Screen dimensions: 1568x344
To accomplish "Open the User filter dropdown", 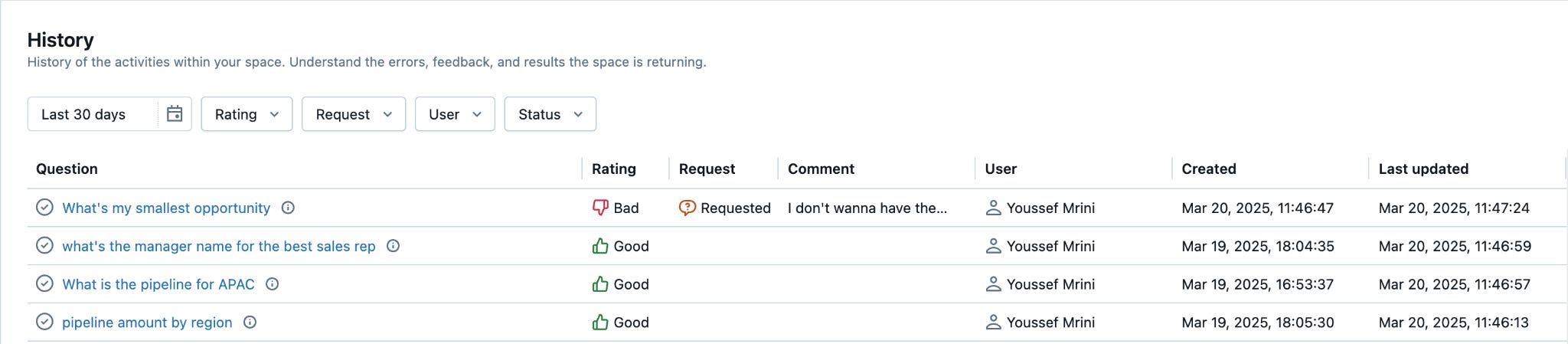I will [x=455, y=114].
